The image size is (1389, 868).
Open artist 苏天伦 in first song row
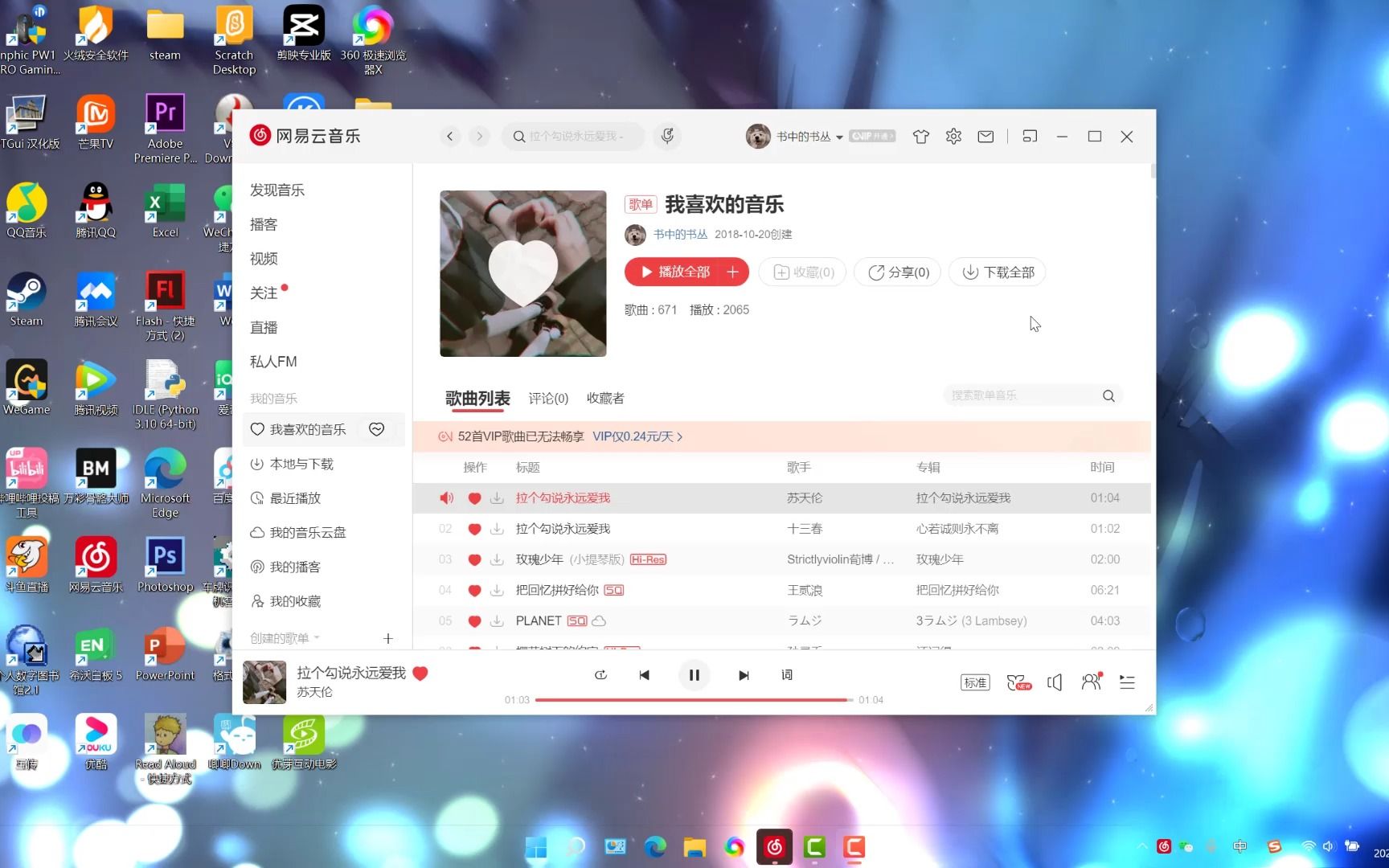tap(805, 498)
